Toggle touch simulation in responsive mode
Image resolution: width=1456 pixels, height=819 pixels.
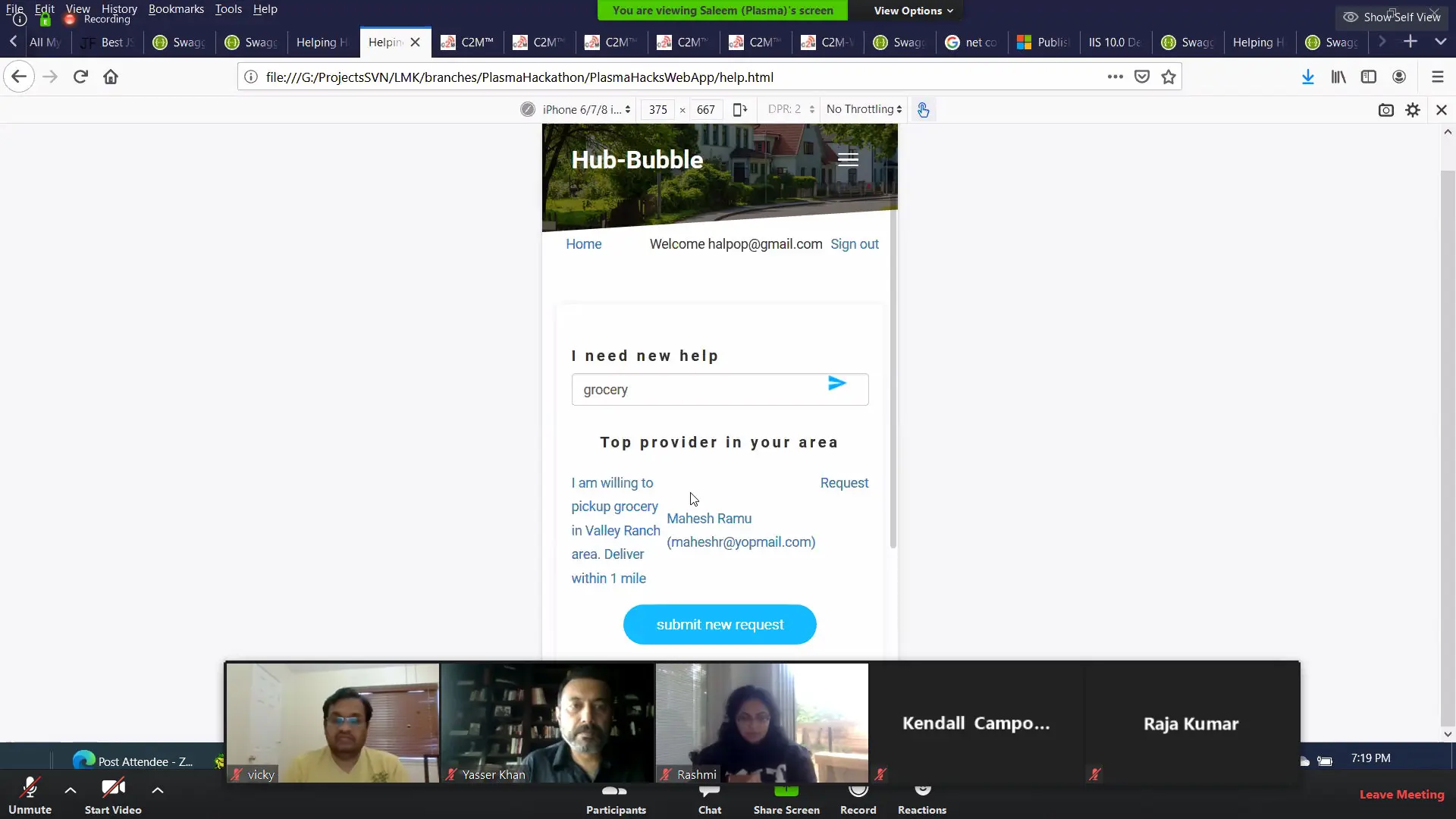pos(923,110)
